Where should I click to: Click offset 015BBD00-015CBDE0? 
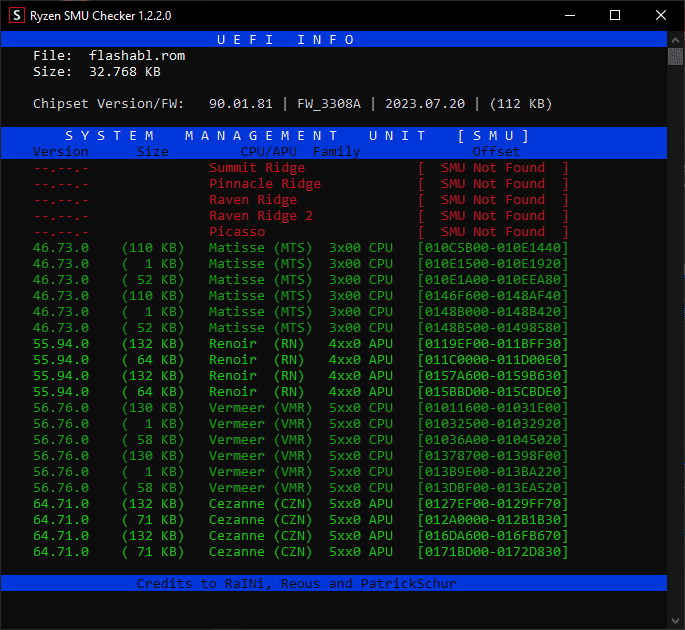click(x=493, y=392)
